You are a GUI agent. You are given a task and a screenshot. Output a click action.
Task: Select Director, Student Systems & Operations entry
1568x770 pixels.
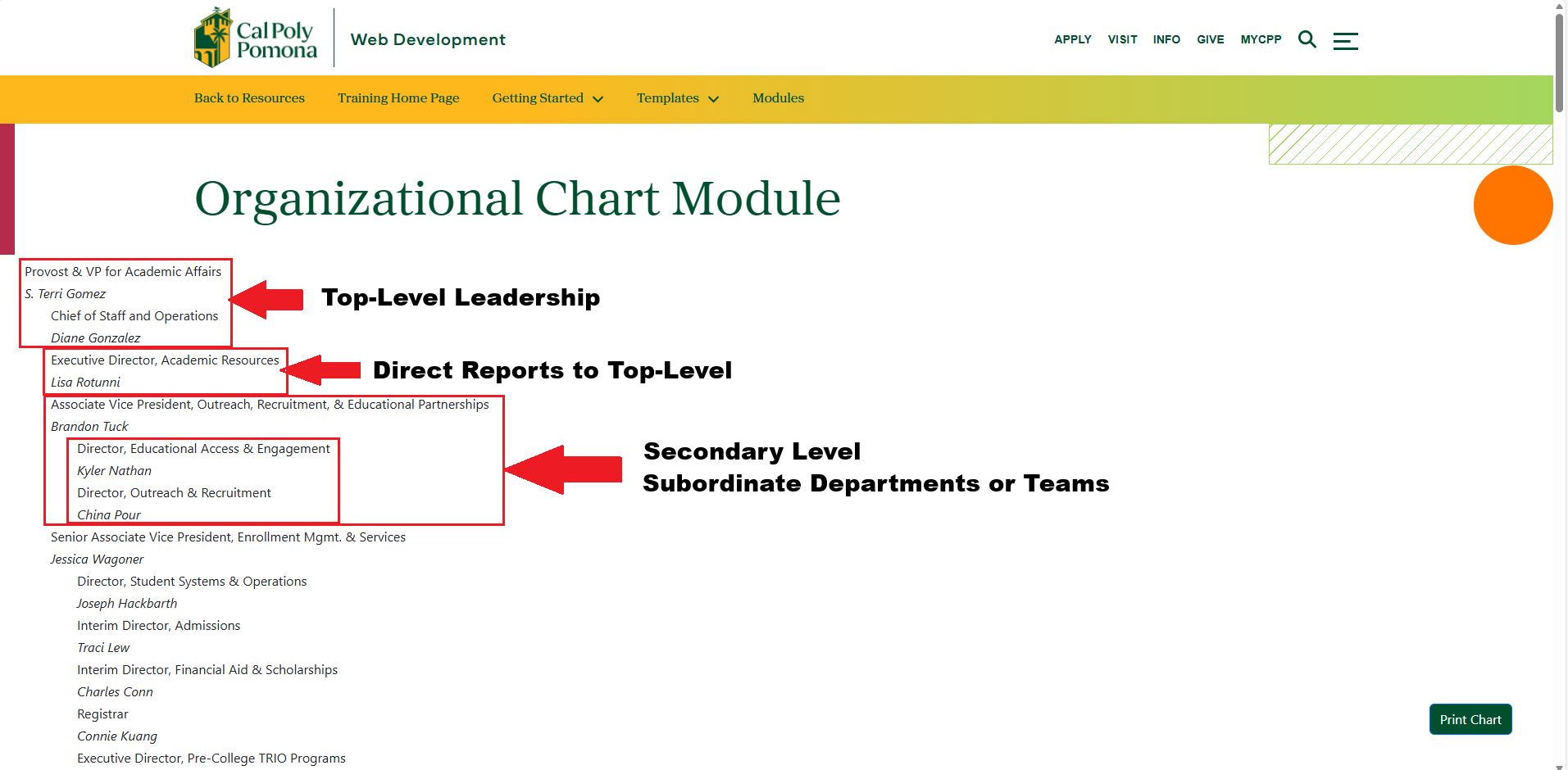(x=192, y=582)
